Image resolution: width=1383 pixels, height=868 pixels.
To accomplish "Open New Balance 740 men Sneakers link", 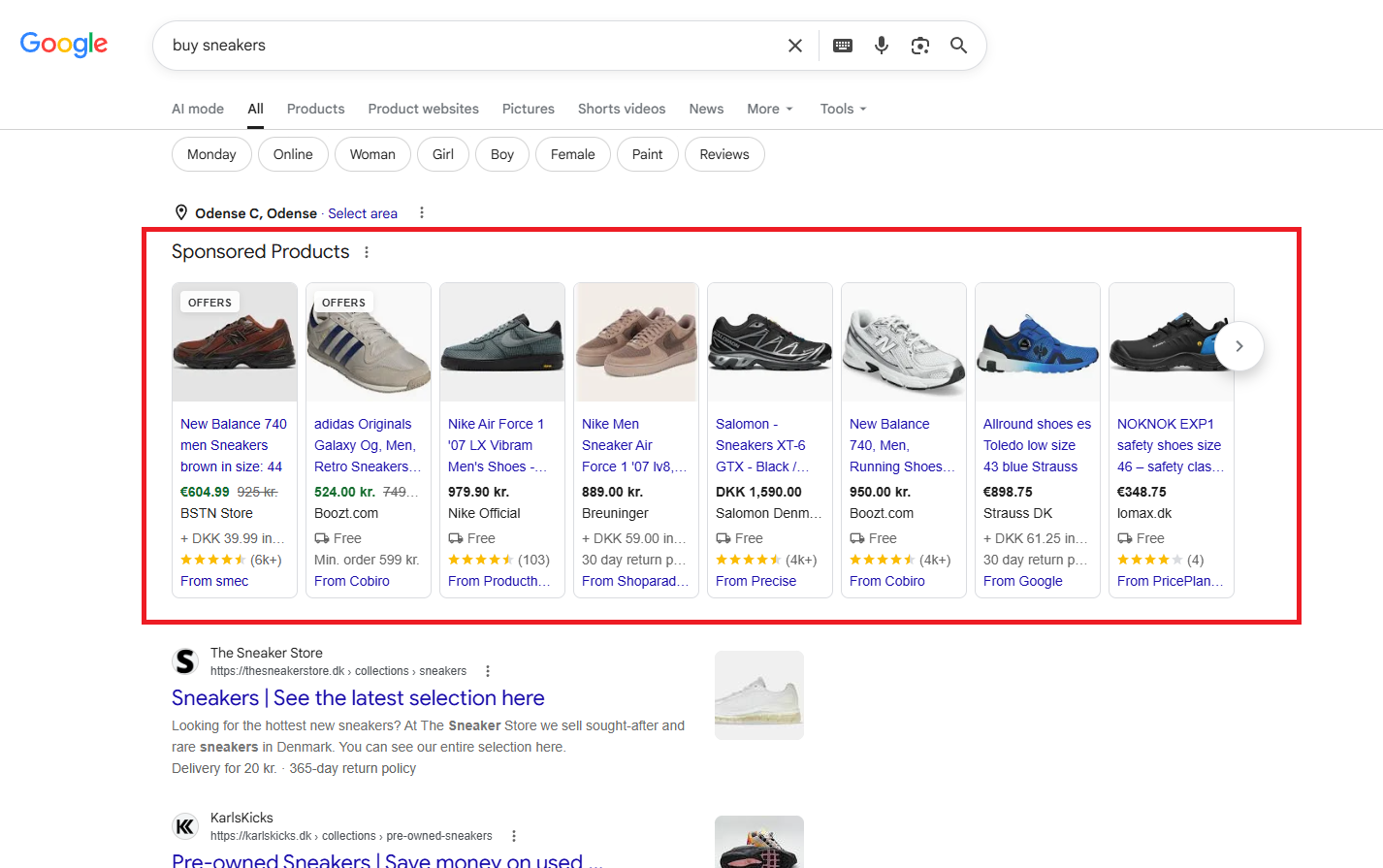I will (234, 445).
